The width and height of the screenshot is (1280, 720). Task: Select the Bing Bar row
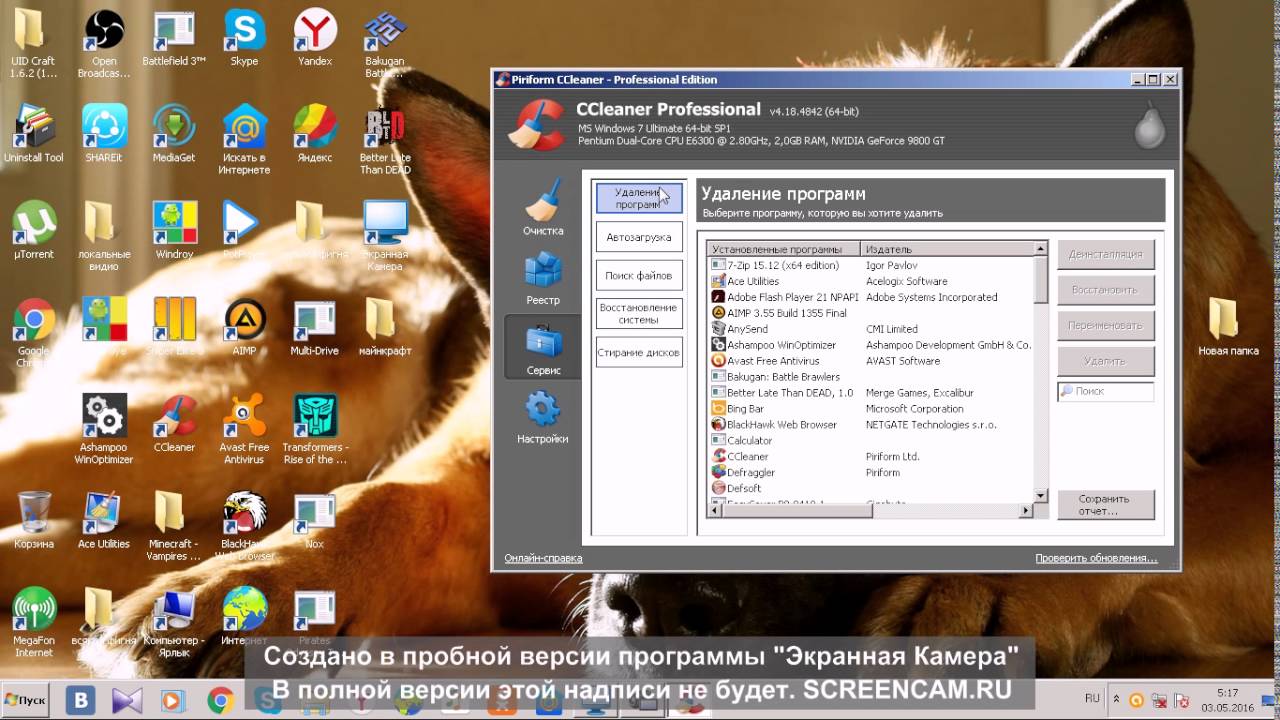click(870, 408)
